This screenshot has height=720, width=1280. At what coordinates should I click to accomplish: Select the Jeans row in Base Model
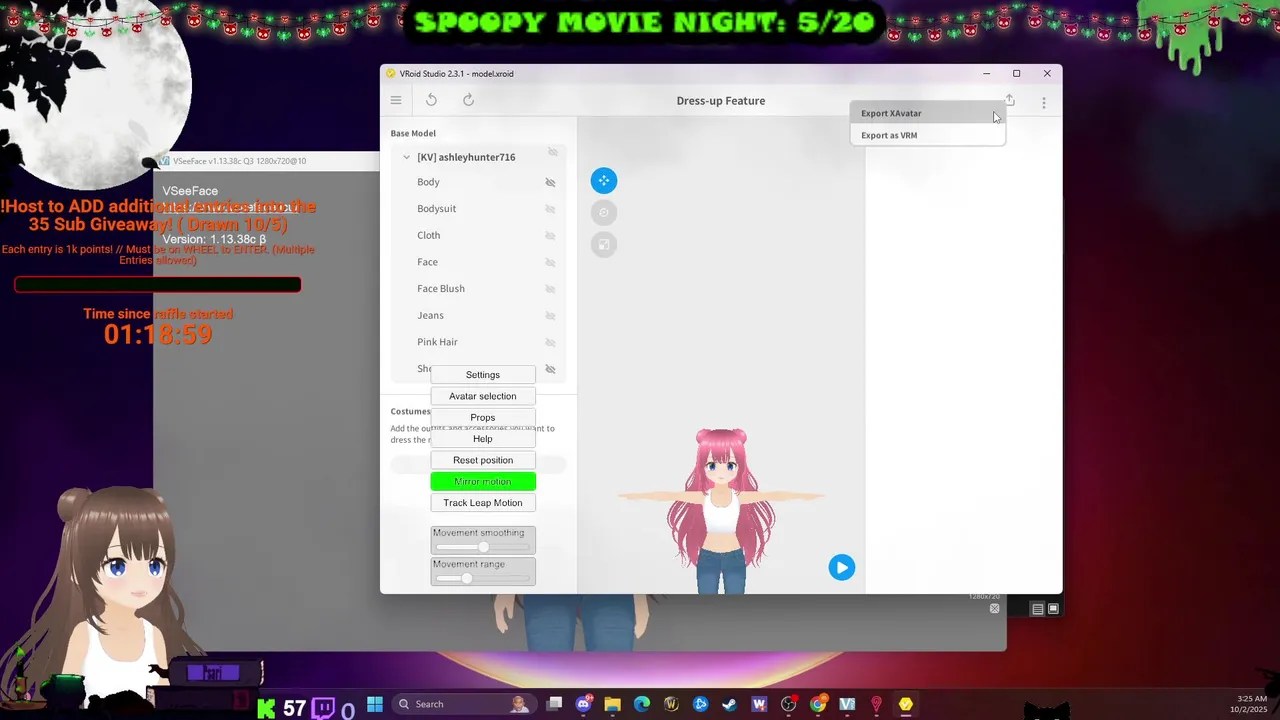pos(480,315)
